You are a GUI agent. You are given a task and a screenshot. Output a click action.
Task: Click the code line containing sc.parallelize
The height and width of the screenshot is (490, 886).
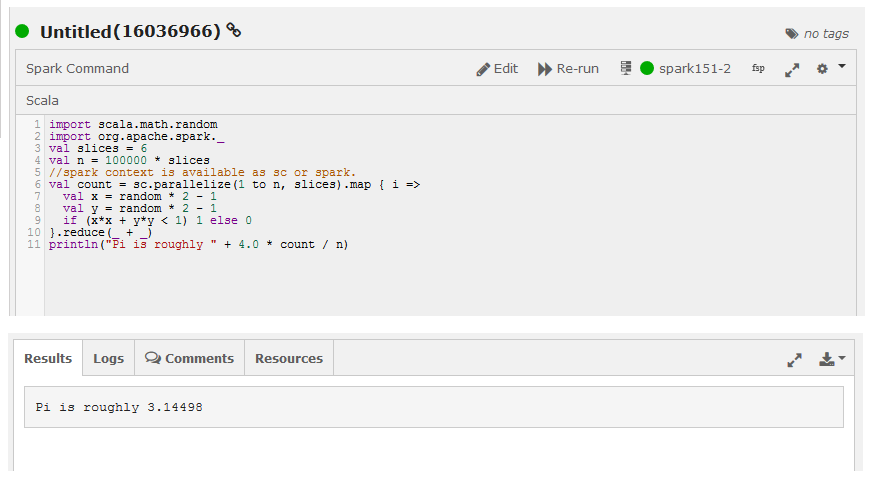pyautogui.click(x=234, y=185)
